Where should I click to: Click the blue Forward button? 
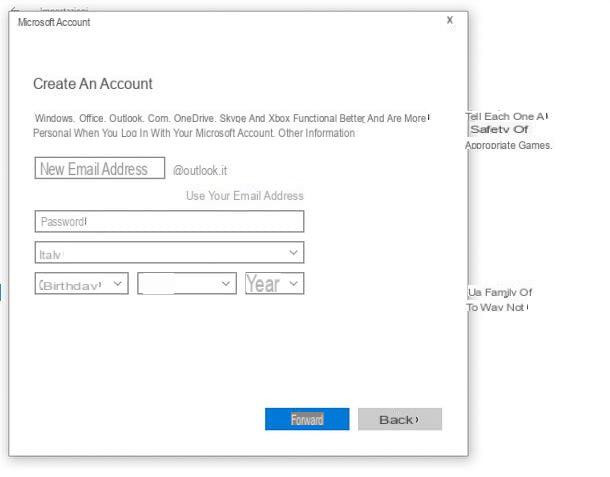tap(307, 419)
